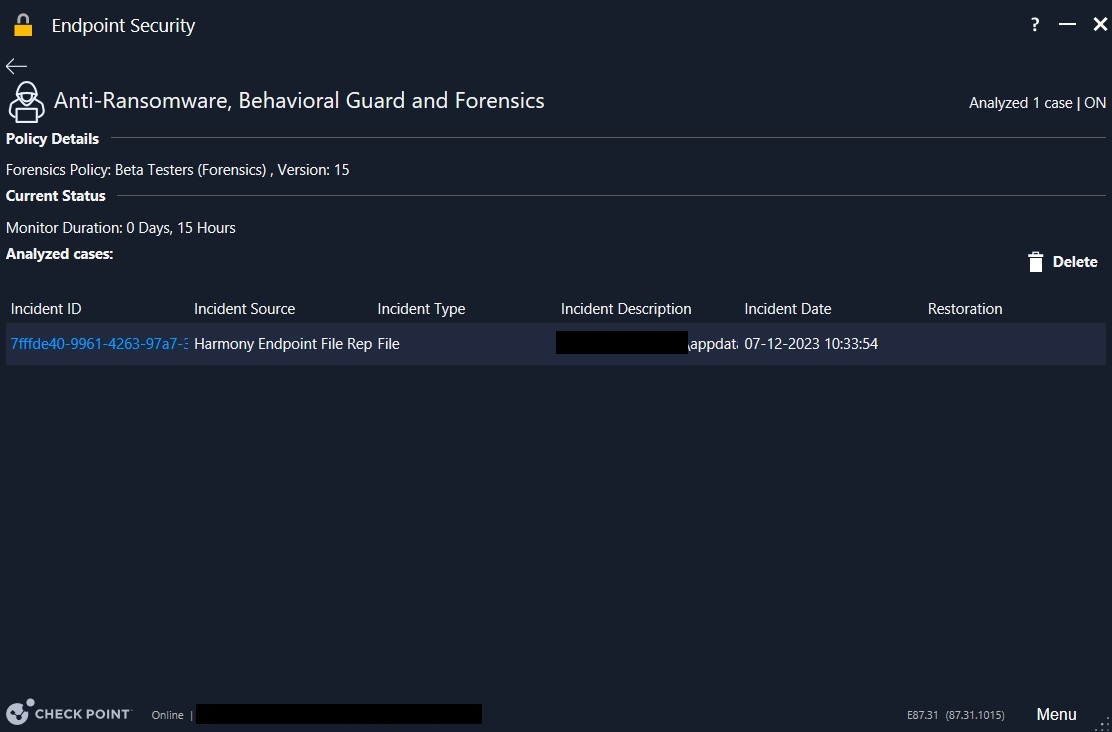Click the Delete button label
The height and width of the screenshot is (732, 1112).
(x=1075, y=262)
